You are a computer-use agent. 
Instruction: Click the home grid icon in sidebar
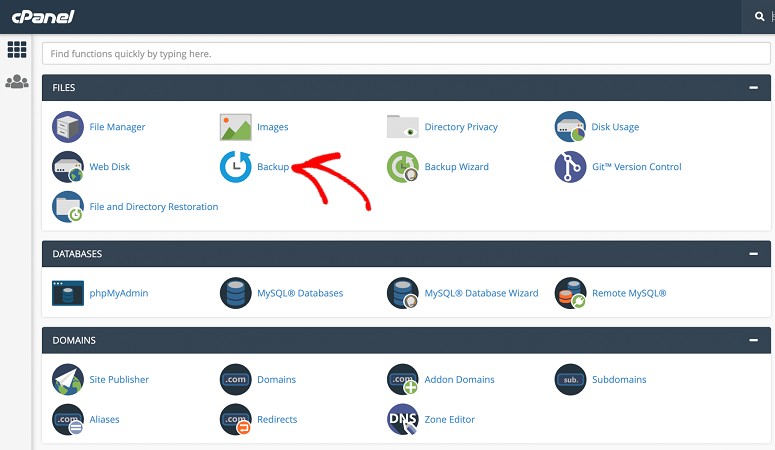click(x=17, y=49)
